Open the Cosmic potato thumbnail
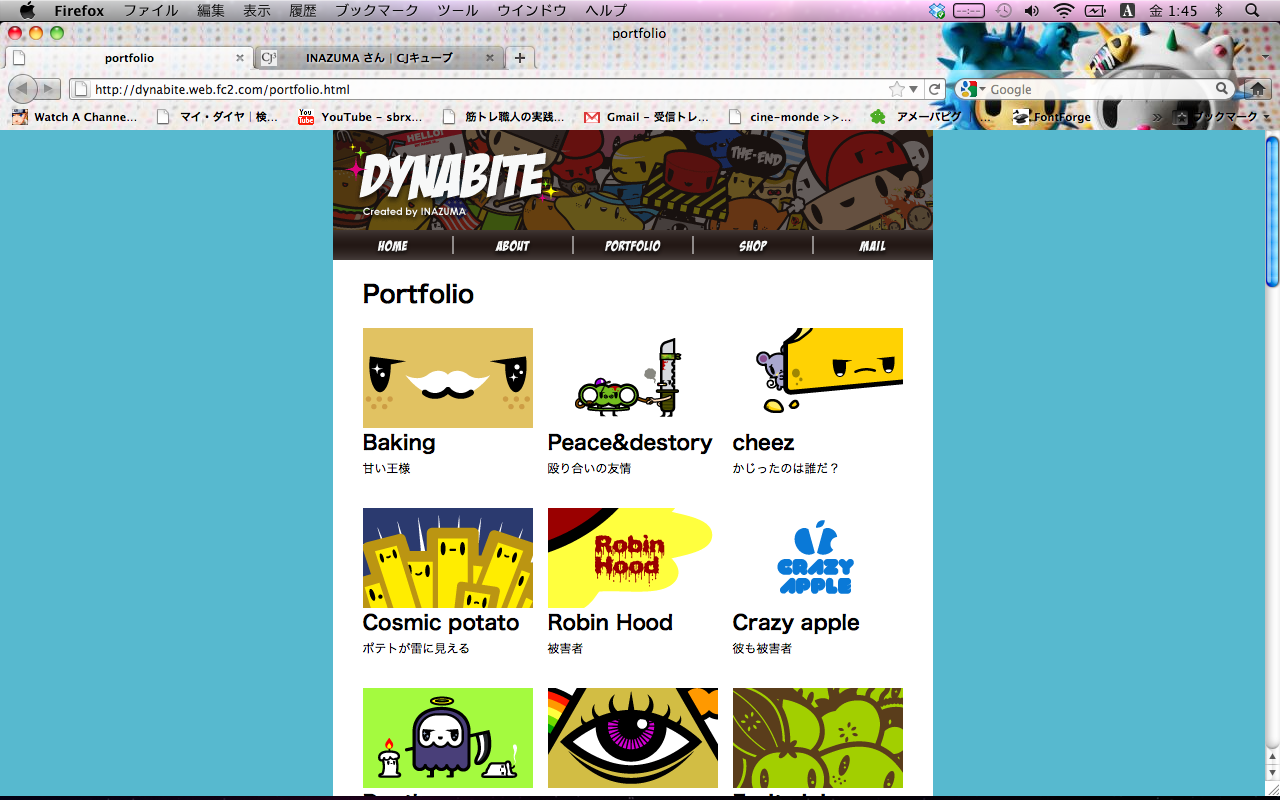Viewport: 1280px width, 800px height. pos(448,558)
